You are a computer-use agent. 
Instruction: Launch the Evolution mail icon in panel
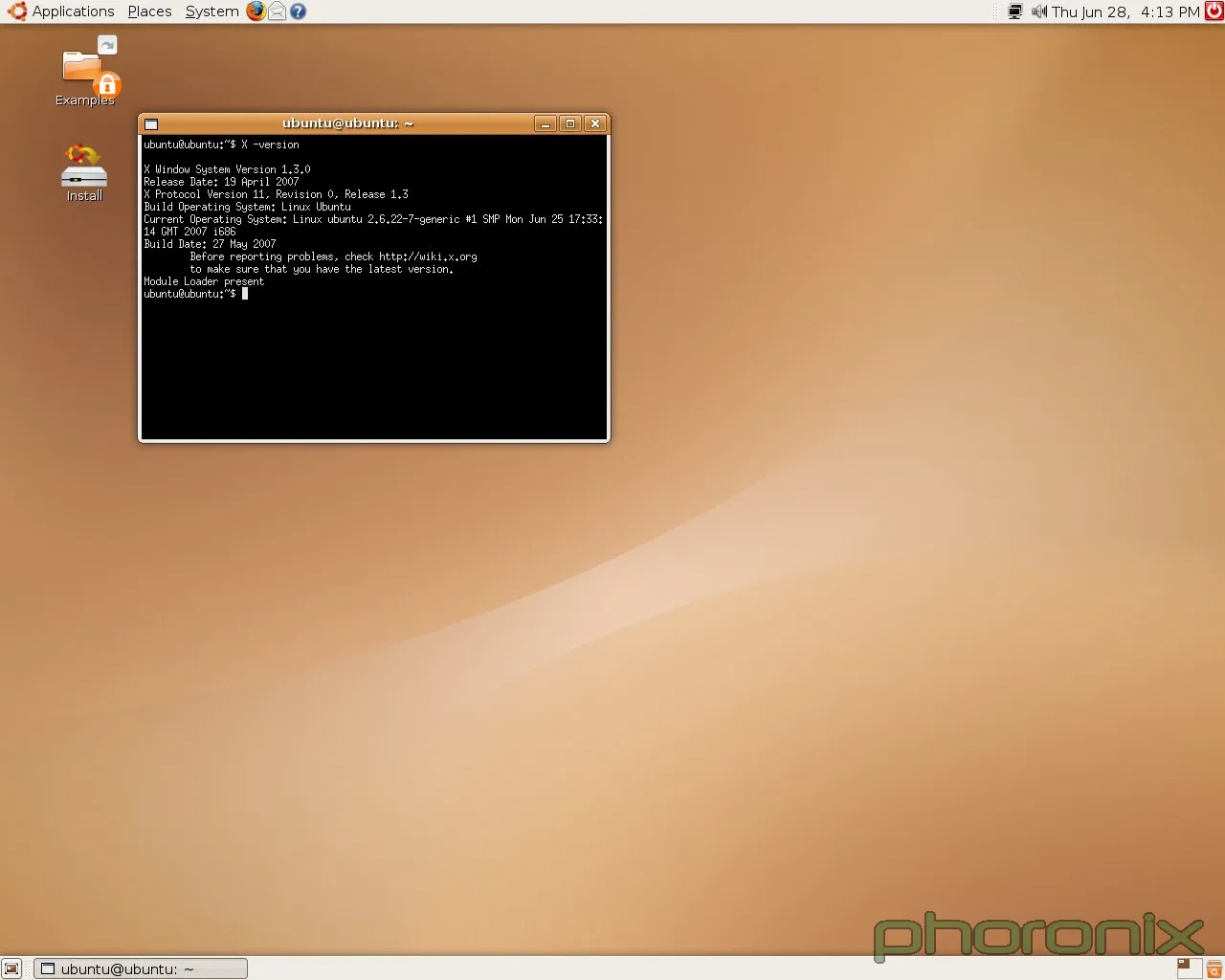pos(278,11)
